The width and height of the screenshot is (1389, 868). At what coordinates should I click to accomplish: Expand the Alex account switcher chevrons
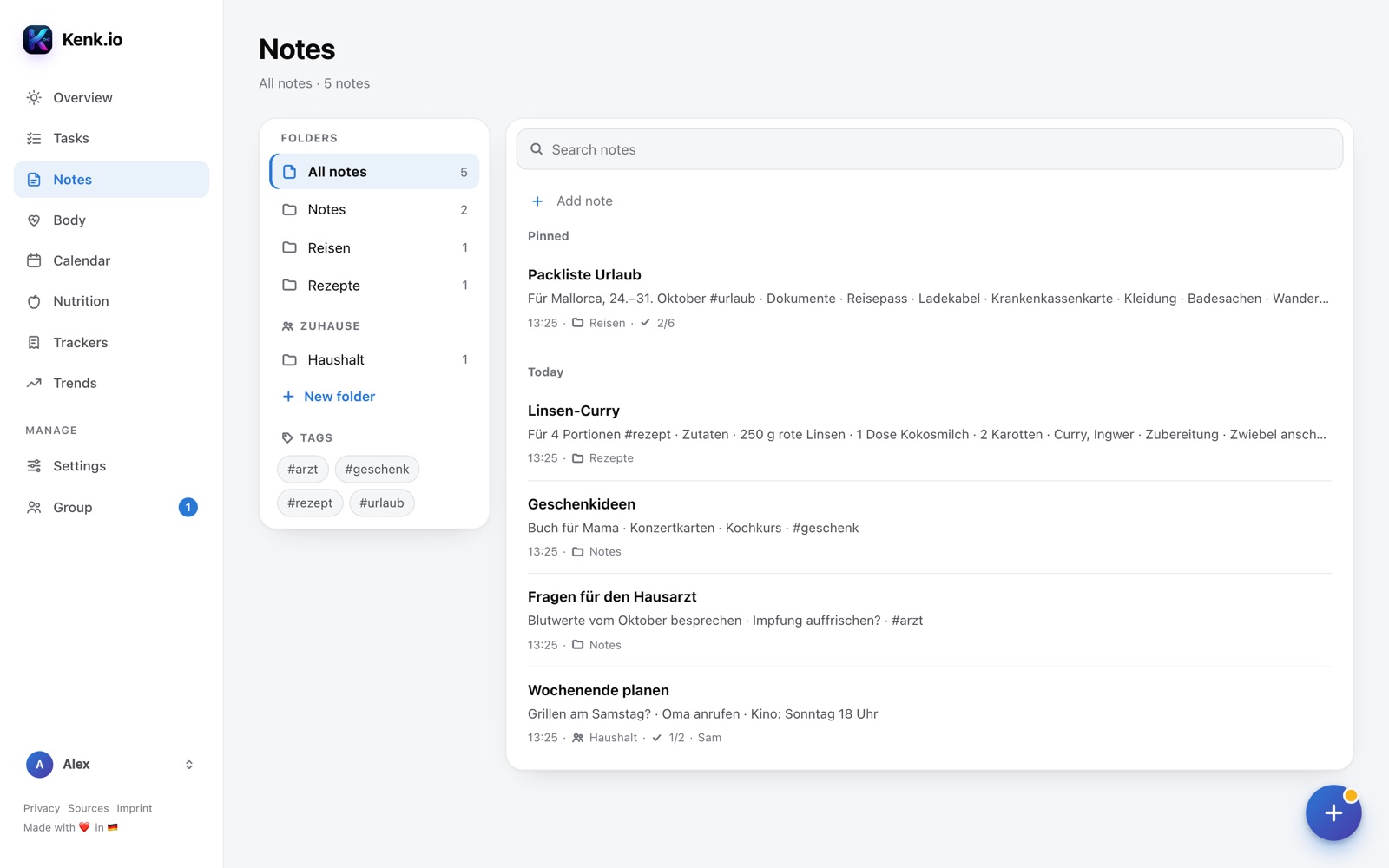coord(188,765)
